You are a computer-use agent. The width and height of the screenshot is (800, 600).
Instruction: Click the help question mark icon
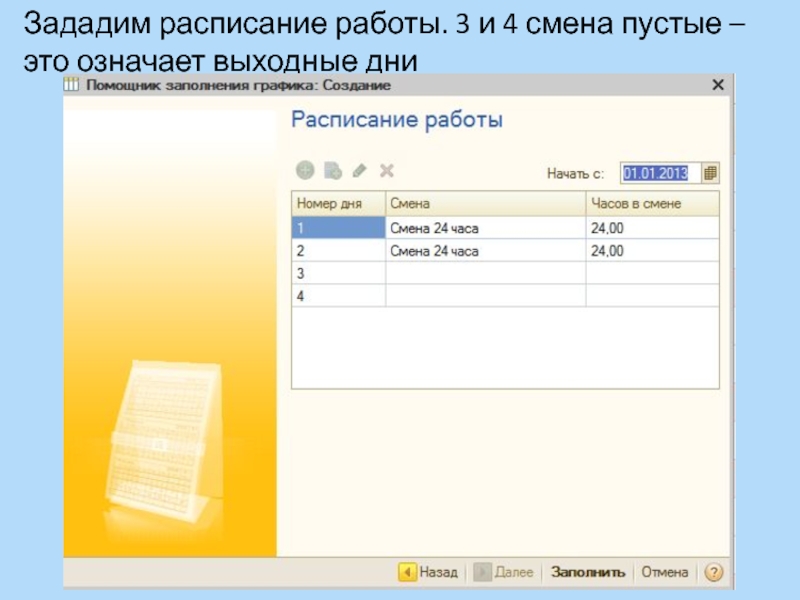pyautogui.click(x=713, y=572)
